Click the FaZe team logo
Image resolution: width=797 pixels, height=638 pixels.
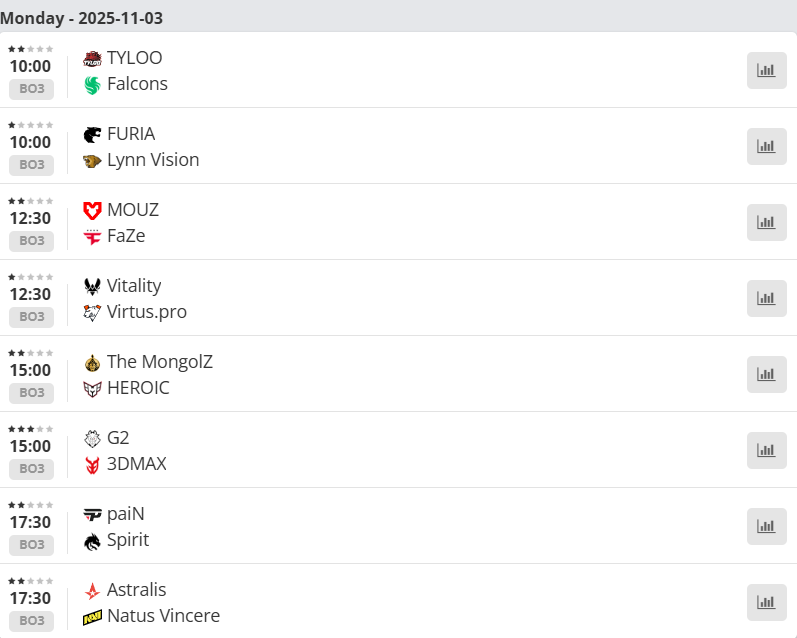point(92,237)
